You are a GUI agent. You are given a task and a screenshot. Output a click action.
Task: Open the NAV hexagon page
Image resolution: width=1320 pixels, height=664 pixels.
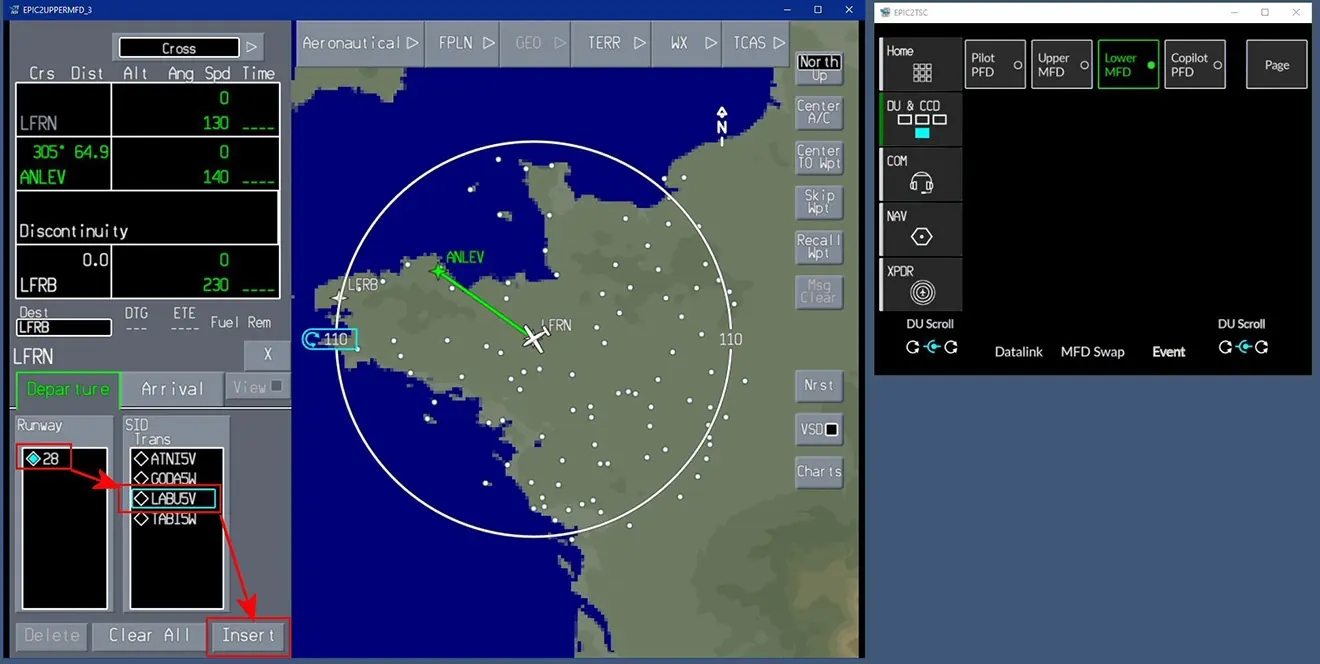pyautogui.click(x=921, y=228)
